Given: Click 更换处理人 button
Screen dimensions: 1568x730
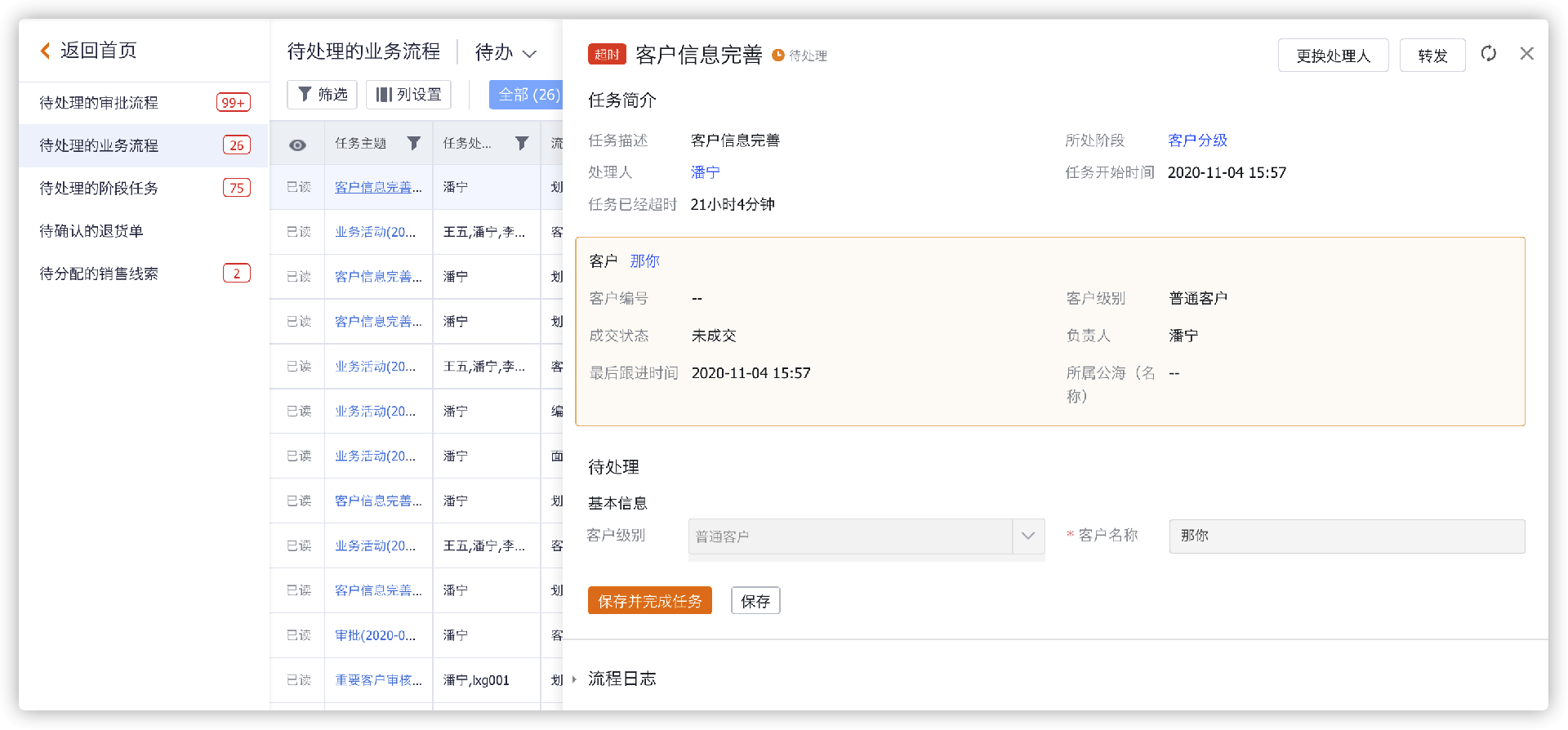Looking at the screenshot, I should [x=1333, y=56].
